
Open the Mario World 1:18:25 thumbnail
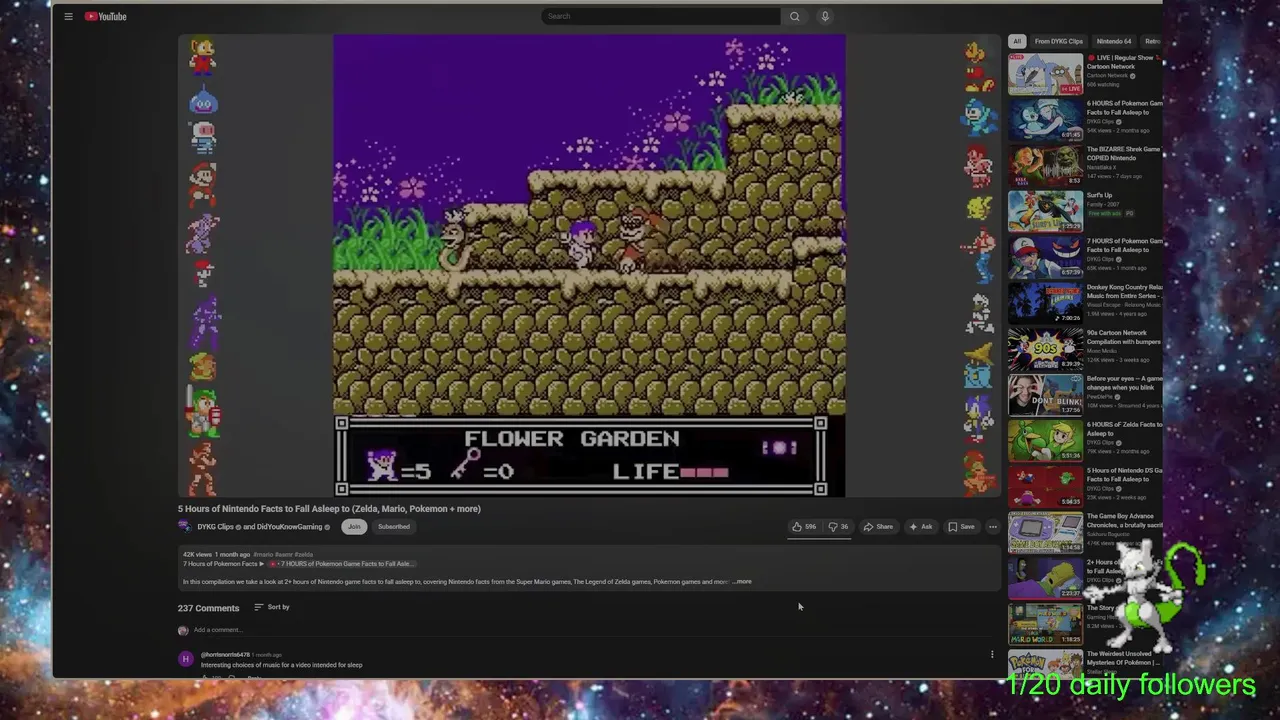pos(1045,624)
